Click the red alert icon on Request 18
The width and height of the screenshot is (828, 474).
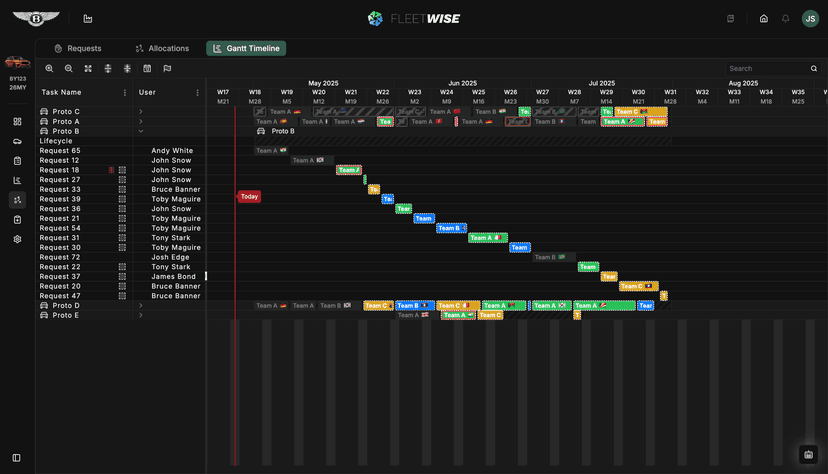point(111,170)
